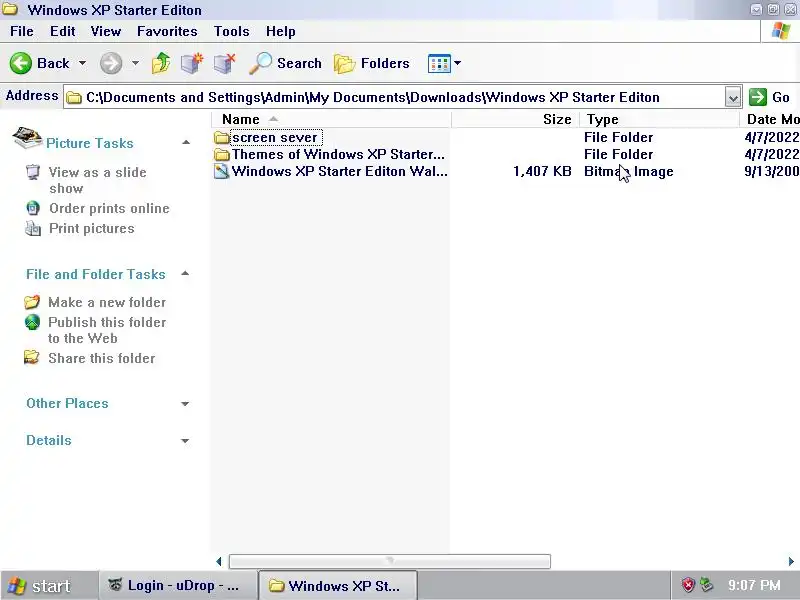The width and height of the screenshot is (800, 600).
Task: Select the Windows XP Starter Editon Wallpaper file
Action: (339, 171)
